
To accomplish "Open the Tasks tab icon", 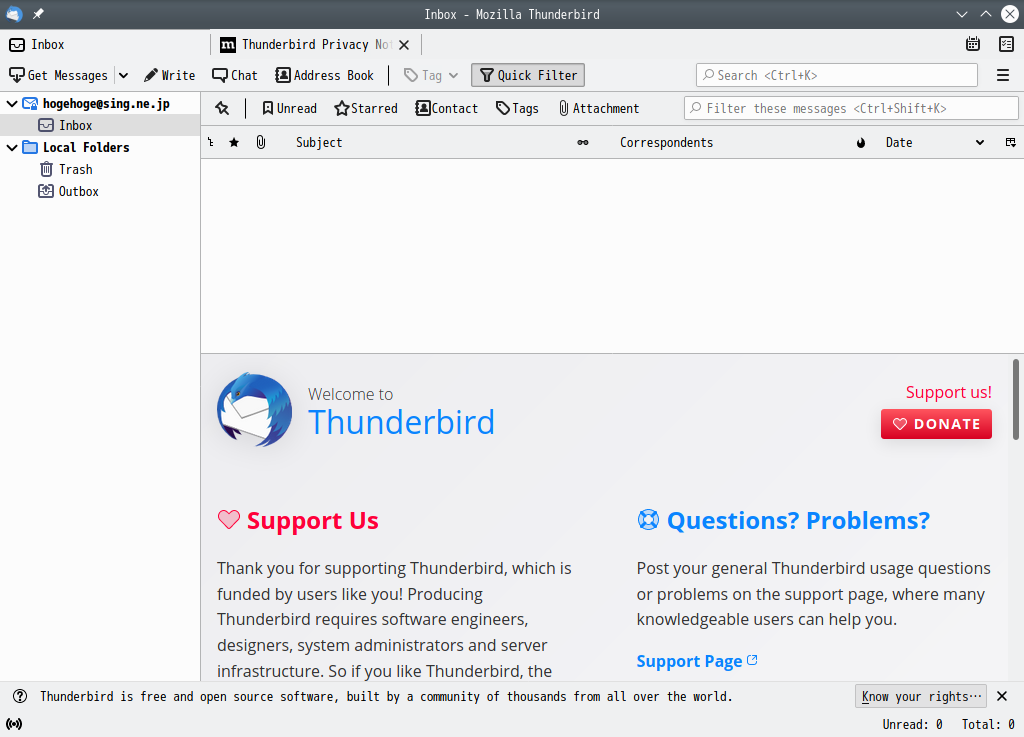I will point(1006,44).
